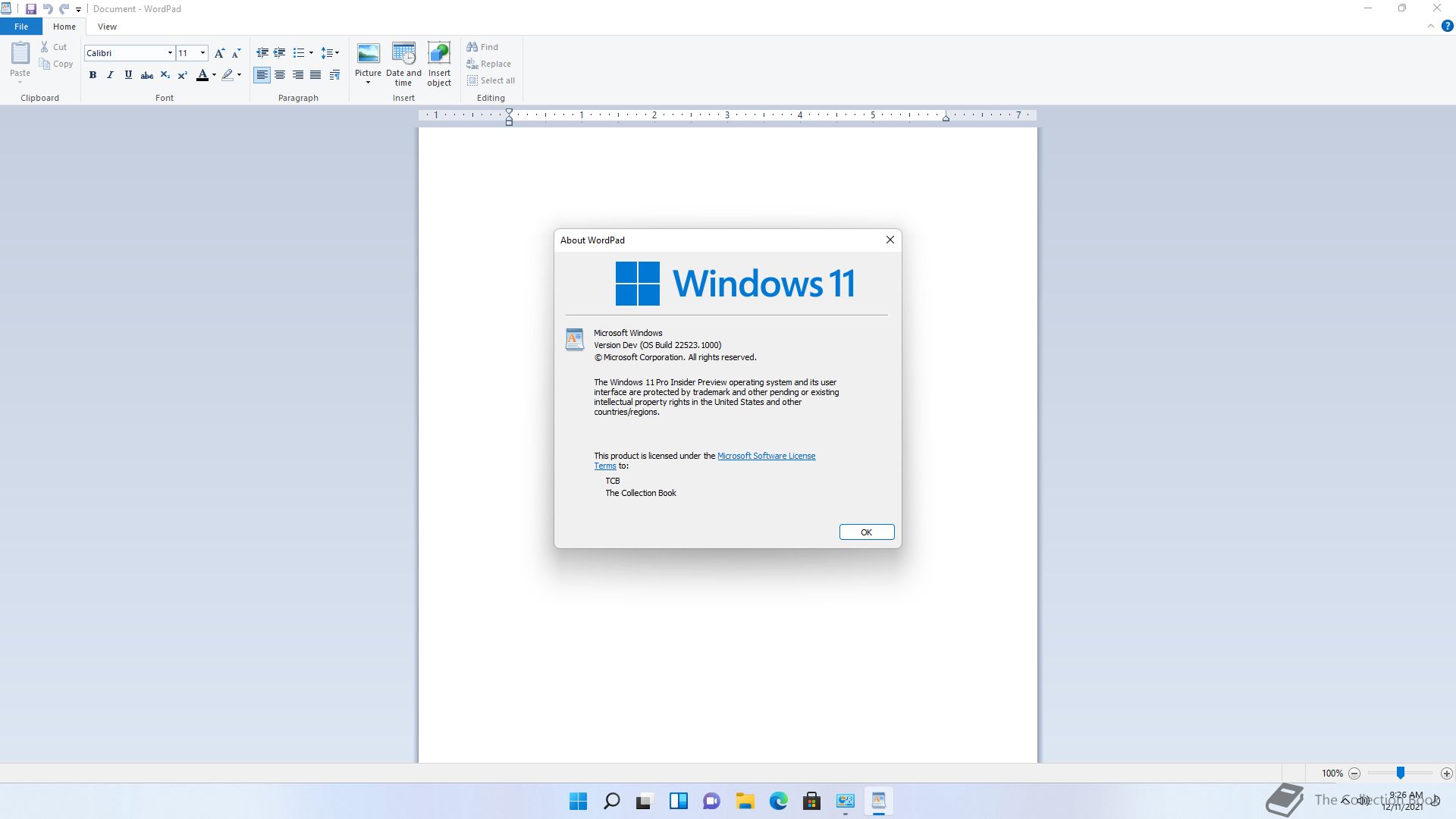Collapse the ribbon with the chevron
Viewport: 1456px width, 819px height.
click(1431, 26)
